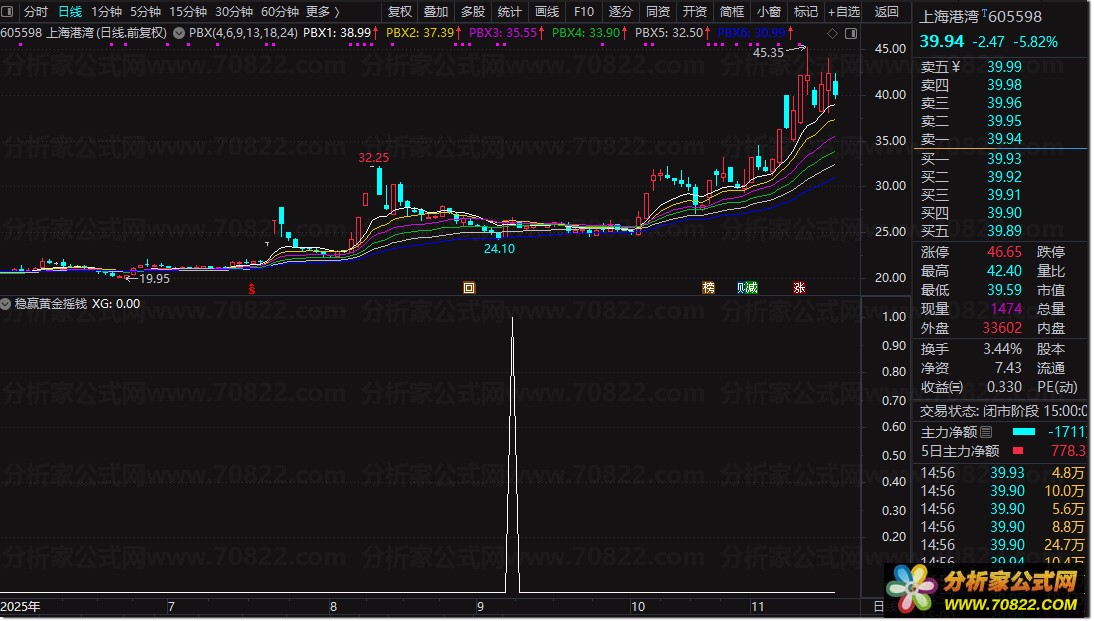Click the red 5日主力净额 bar indicator
The width and height of the screenshot is (1094, 621).
pos(1018,451)
